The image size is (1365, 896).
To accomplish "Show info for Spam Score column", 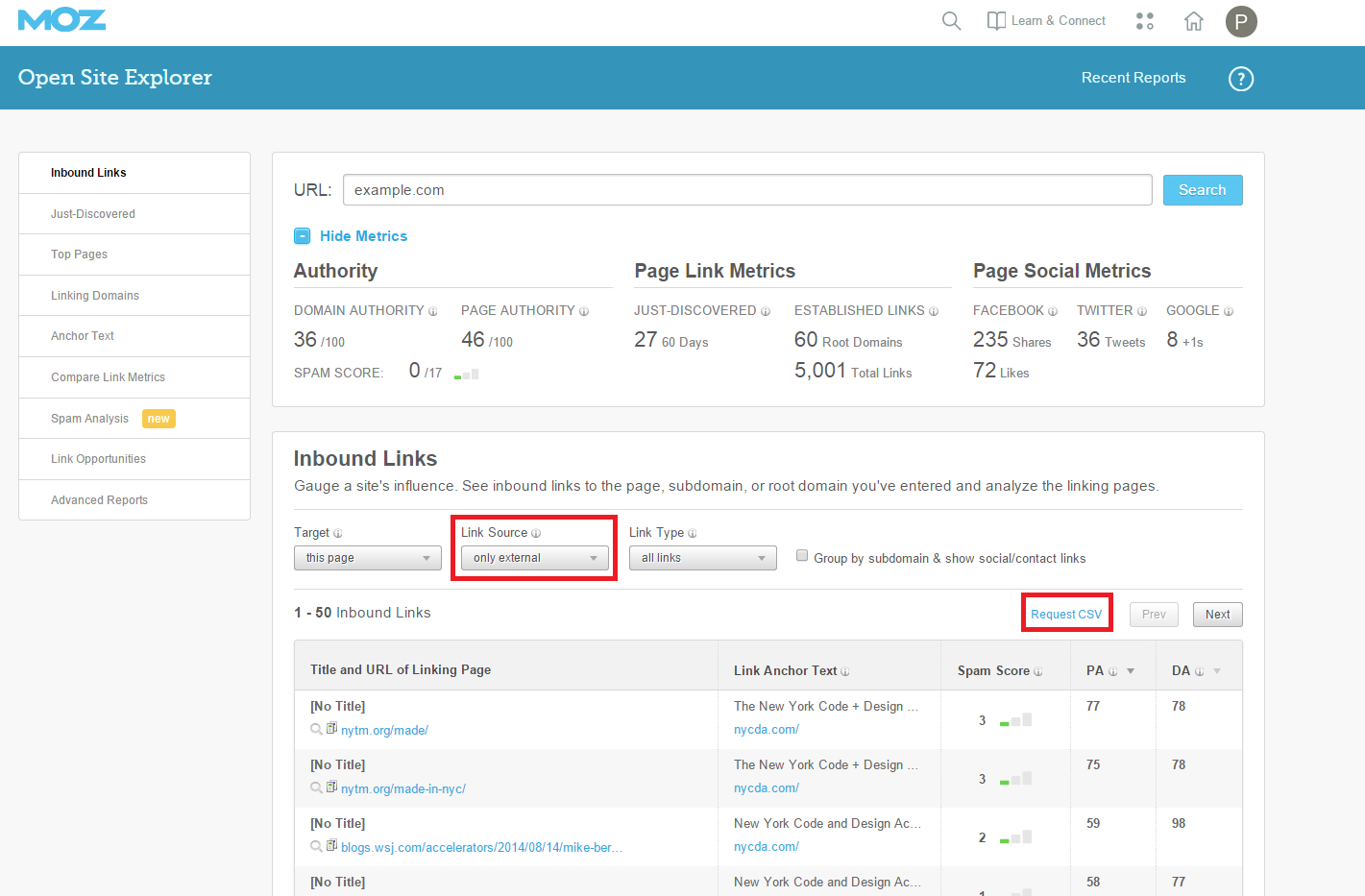I will (x=1038, y=671).
